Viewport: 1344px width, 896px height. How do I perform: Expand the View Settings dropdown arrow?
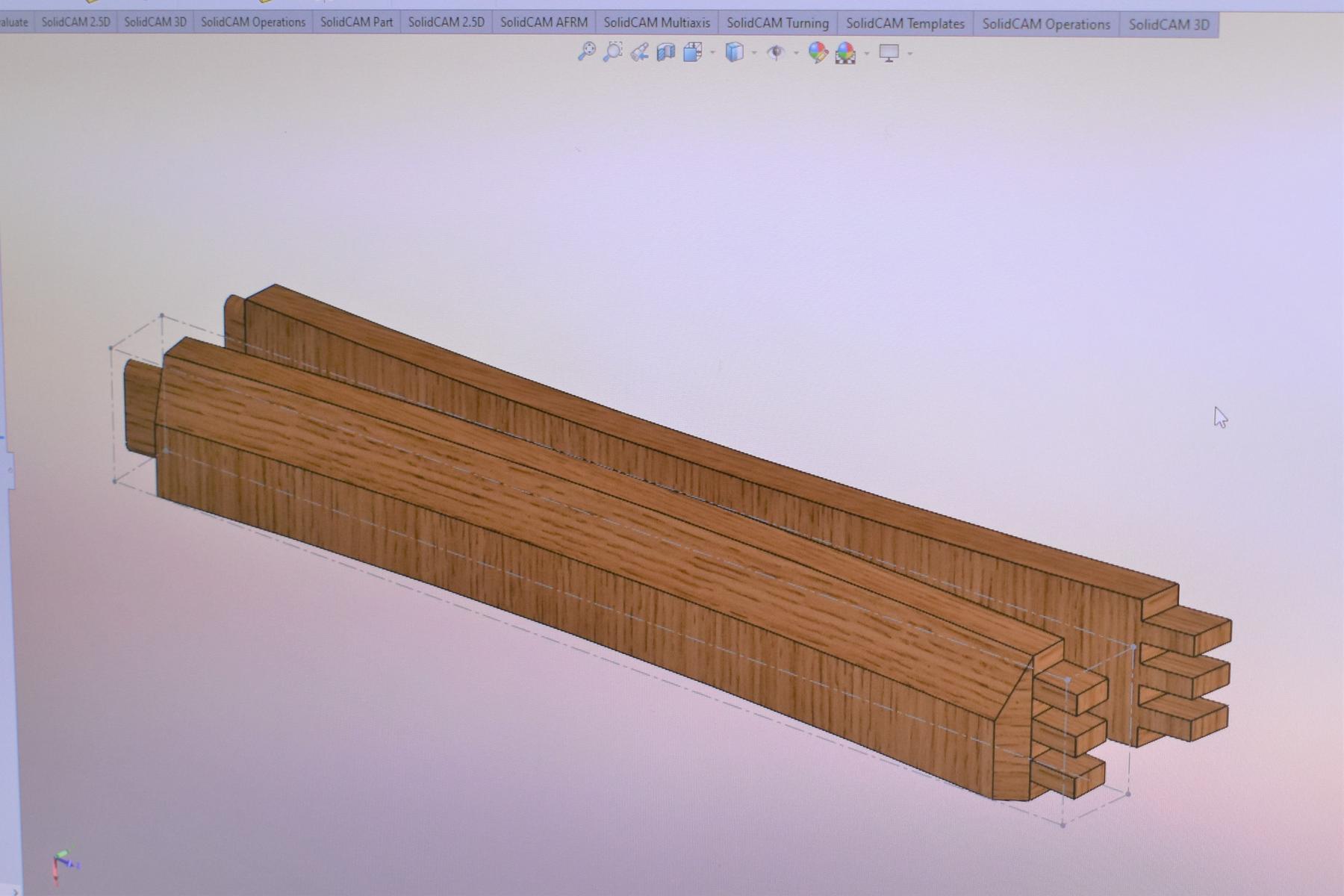coord(909,54)
